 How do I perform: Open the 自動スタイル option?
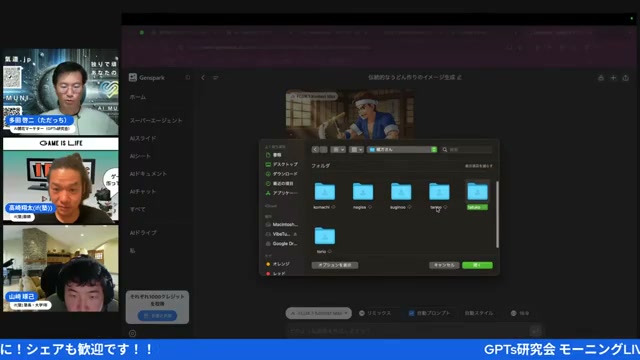click(x=479, y=313)
